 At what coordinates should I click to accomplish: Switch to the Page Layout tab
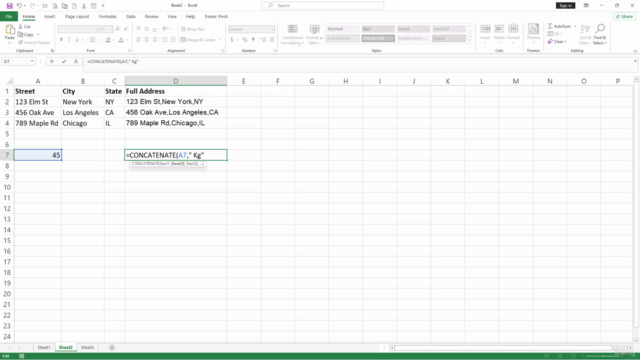(x=77, y=16)
